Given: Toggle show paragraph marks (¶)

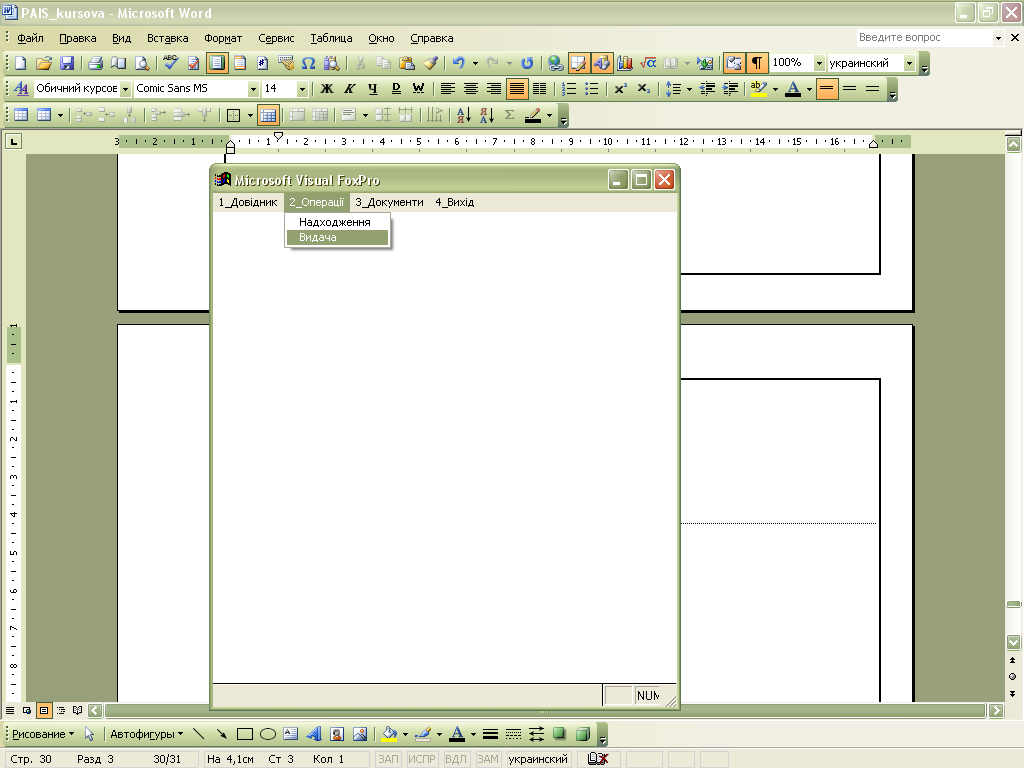Looking at the screenshot, I should tap(756, 63).
